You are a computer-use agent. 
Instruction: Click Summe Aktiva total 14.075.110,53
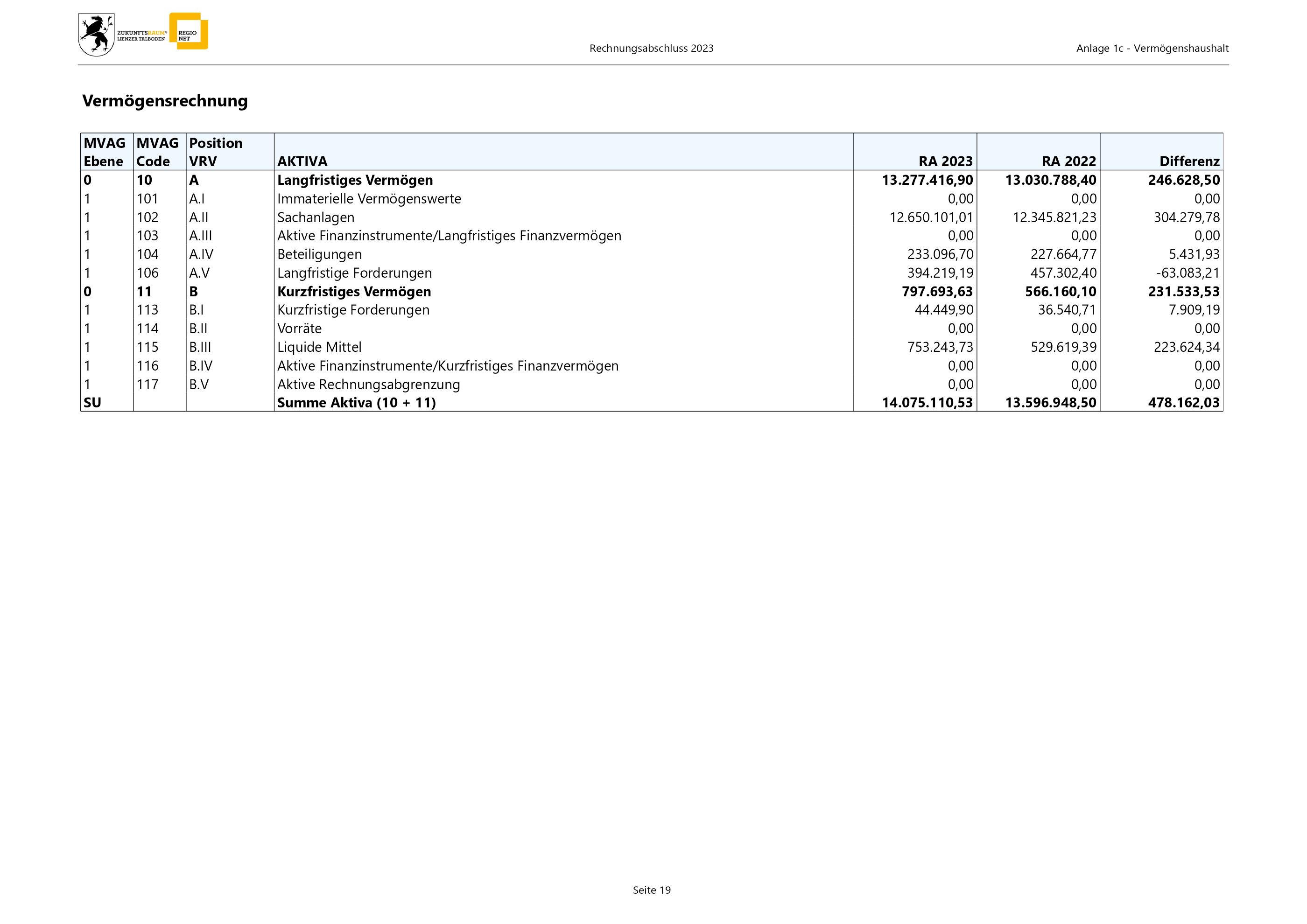tap(928, 403)
